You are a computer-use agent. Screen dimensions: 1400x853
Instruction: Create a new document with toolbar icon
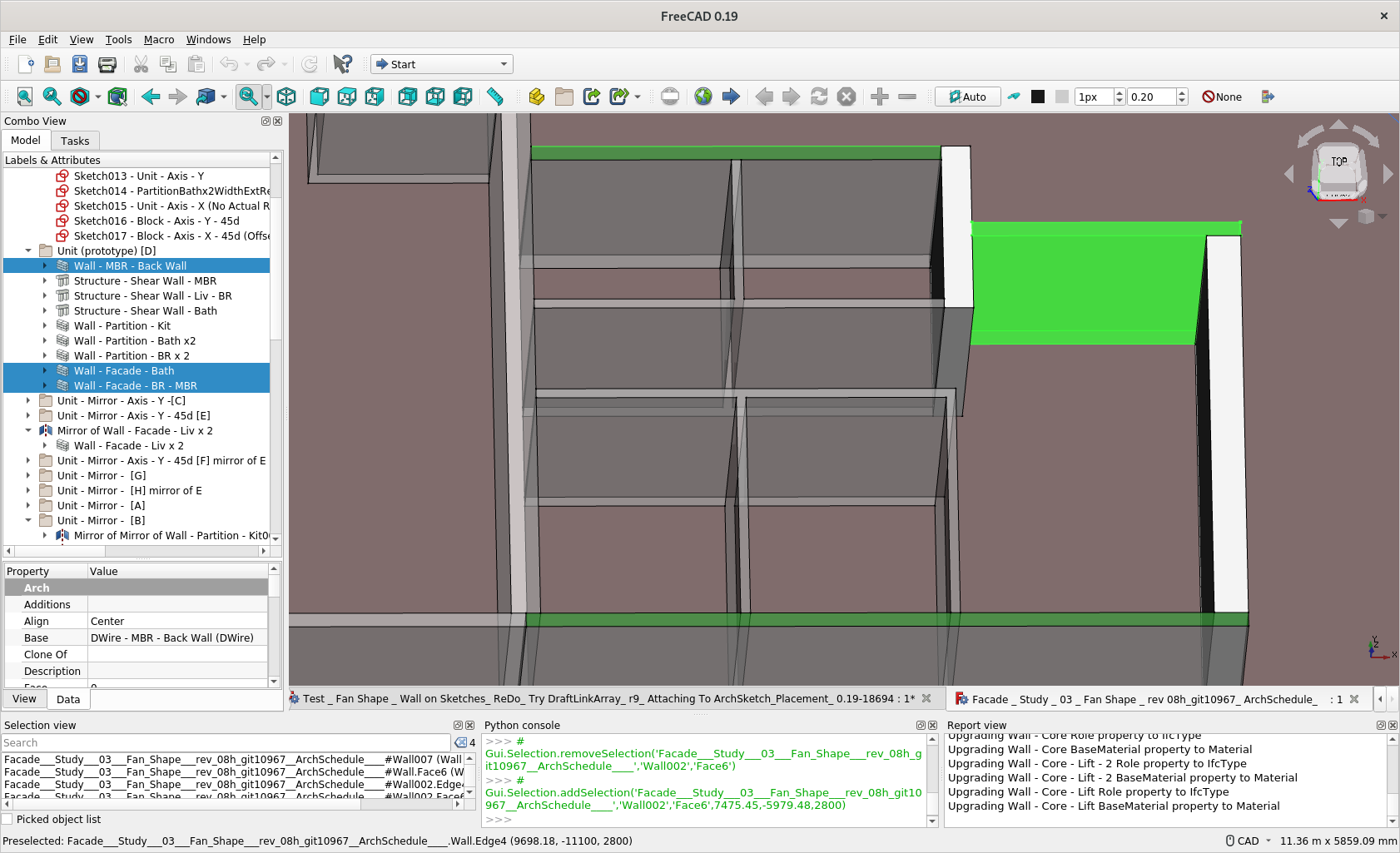point(25,64)
